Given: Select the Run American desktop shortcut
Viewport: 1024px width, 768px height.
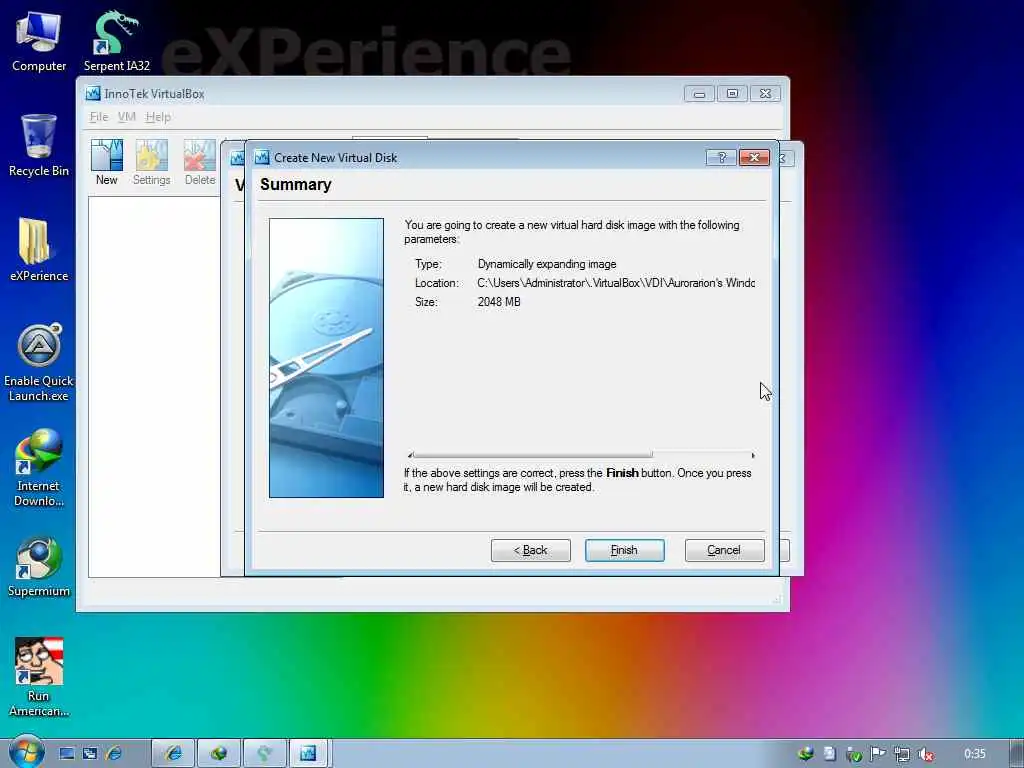Looking at the screenshot, I should click(39, 677).
